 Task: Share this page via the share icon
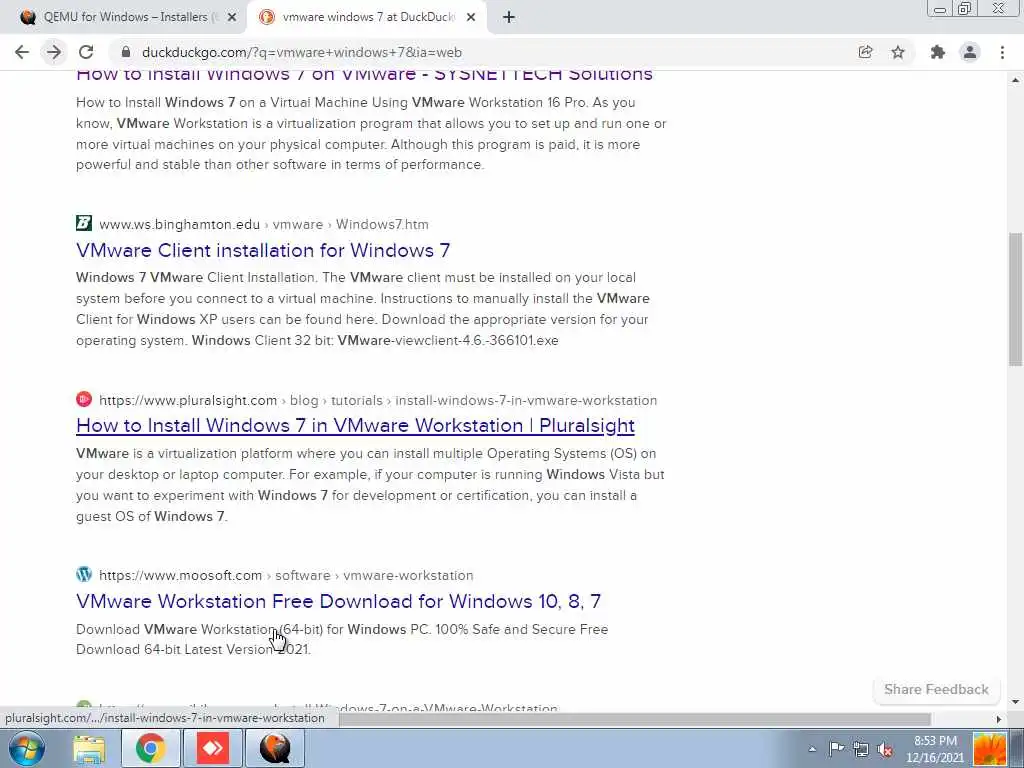pos(865,52)
